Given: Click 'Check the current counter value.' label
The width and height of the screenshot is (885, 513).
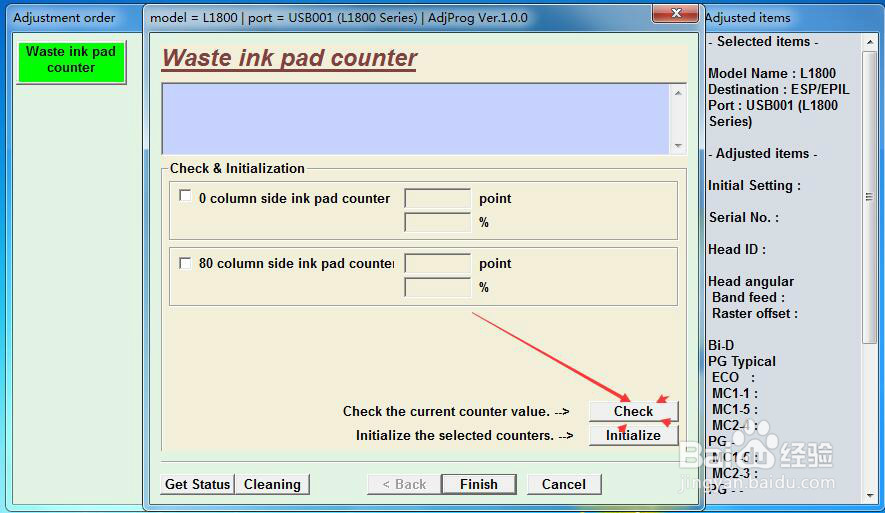Looking at the screenshot, I should coord(446,411).
